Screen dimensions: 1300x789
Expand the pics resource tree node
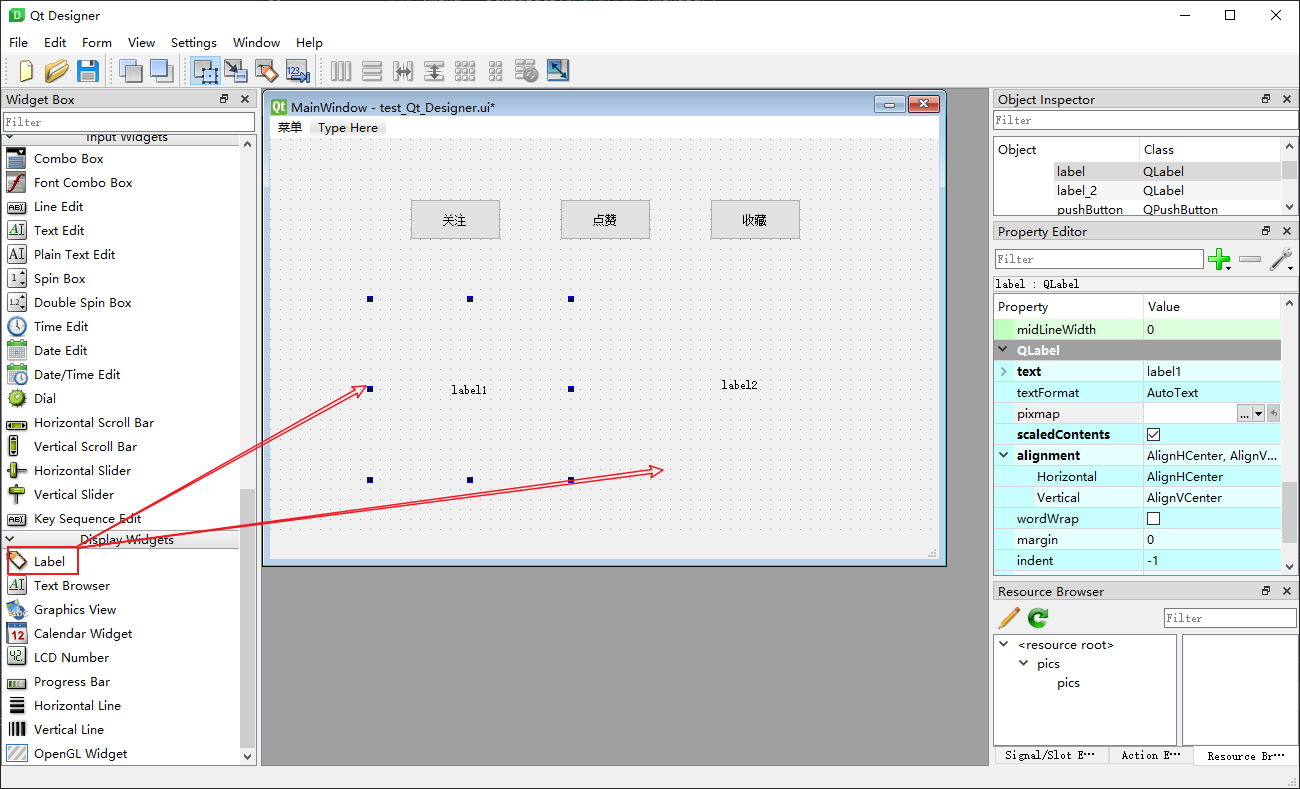(x=1022, y=663)
